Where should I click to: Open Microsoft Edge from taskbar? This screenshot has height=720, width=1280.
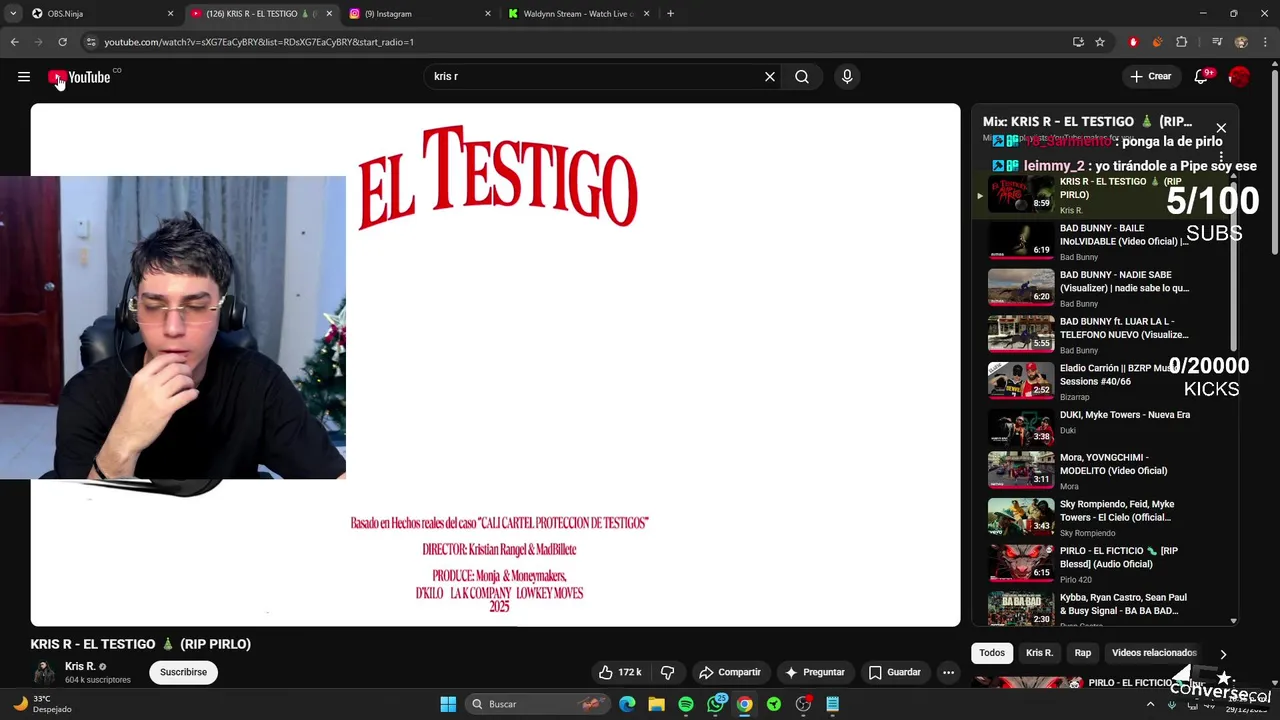tap(627, 704)
